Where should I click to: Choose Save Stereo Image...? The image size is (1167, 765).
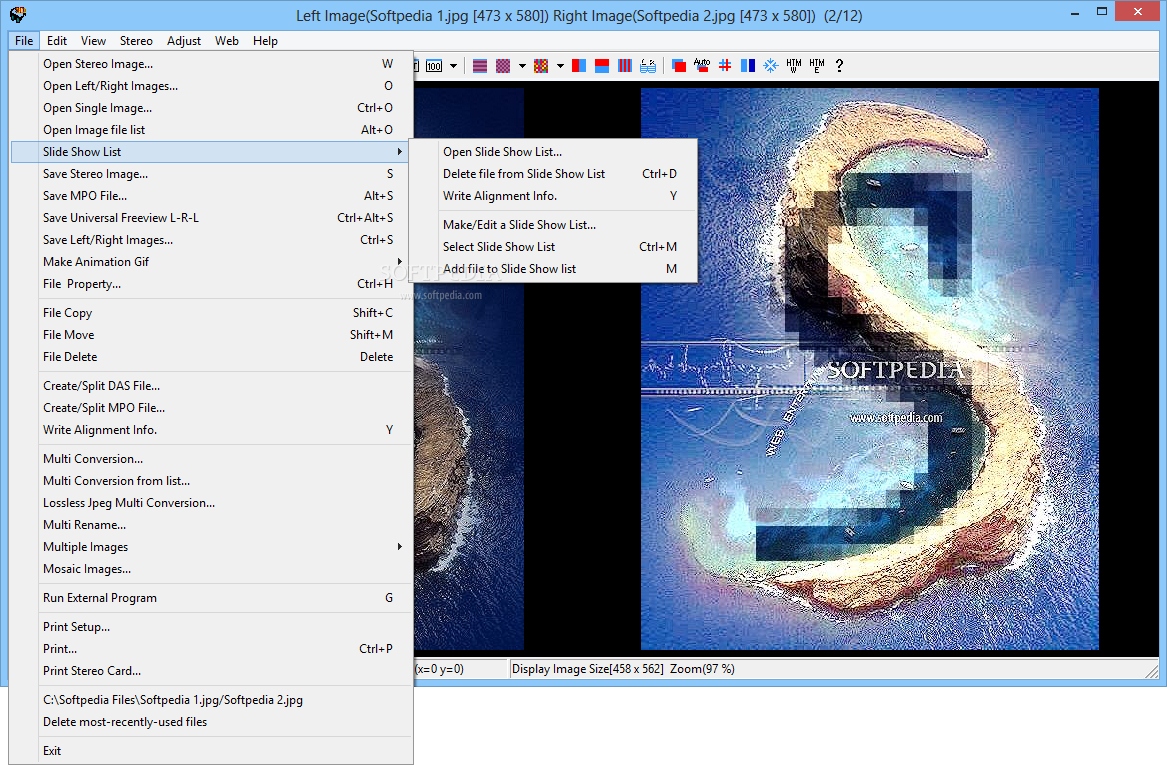click(x=211, y=173)
